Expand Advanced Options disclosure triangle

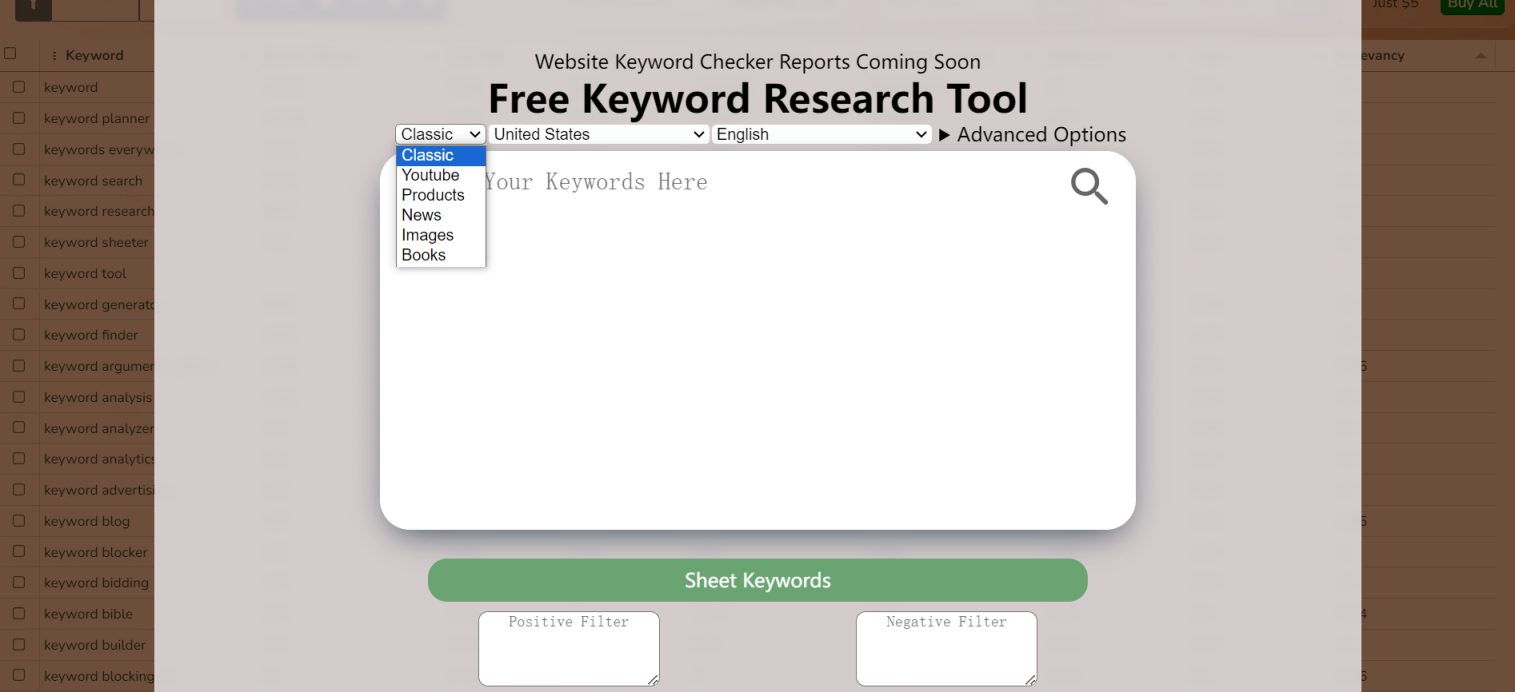tap(944, 135)
